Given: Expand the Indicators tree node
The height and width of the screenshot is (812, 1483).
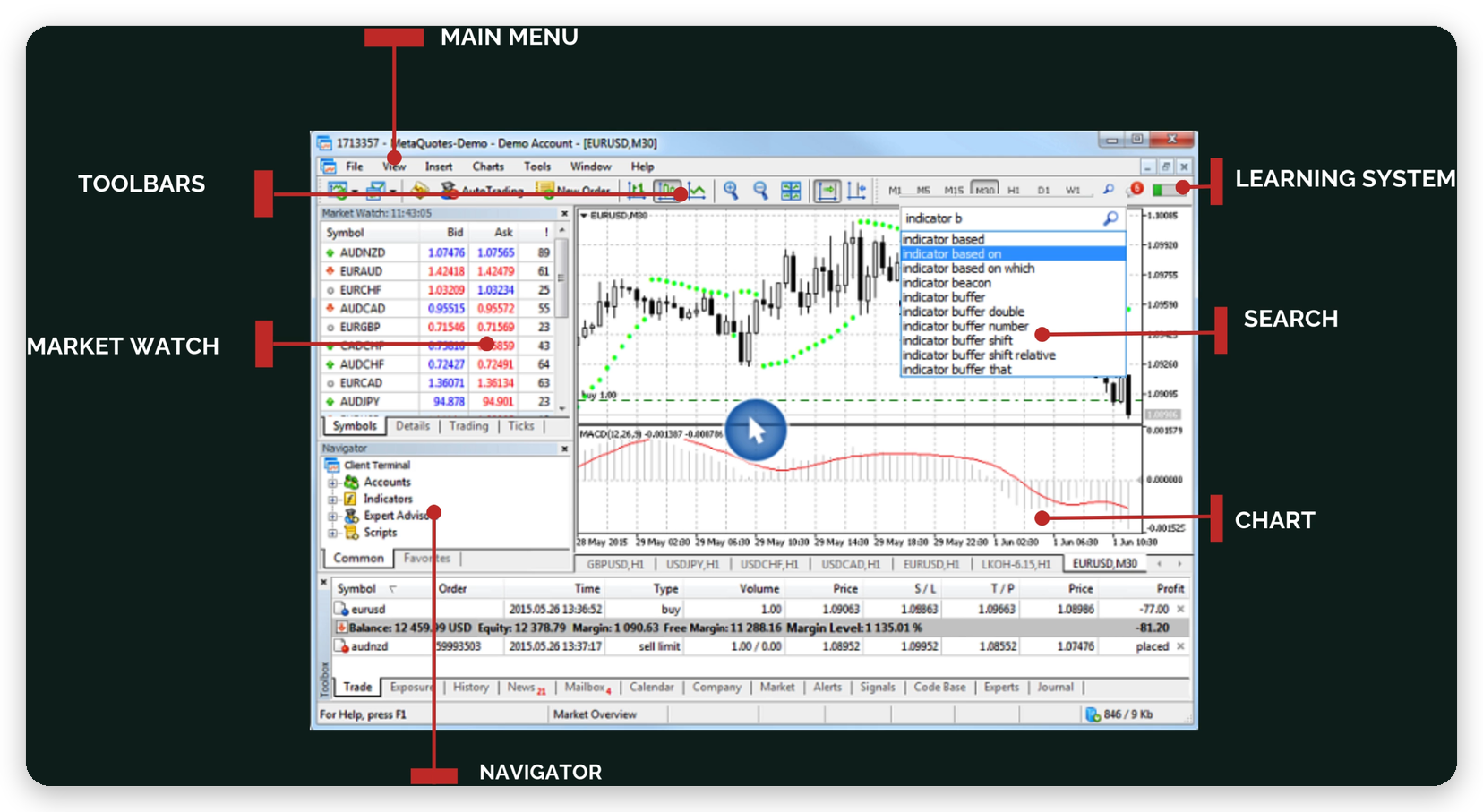Looking at the screenshot, I should (x=332, y=500).
